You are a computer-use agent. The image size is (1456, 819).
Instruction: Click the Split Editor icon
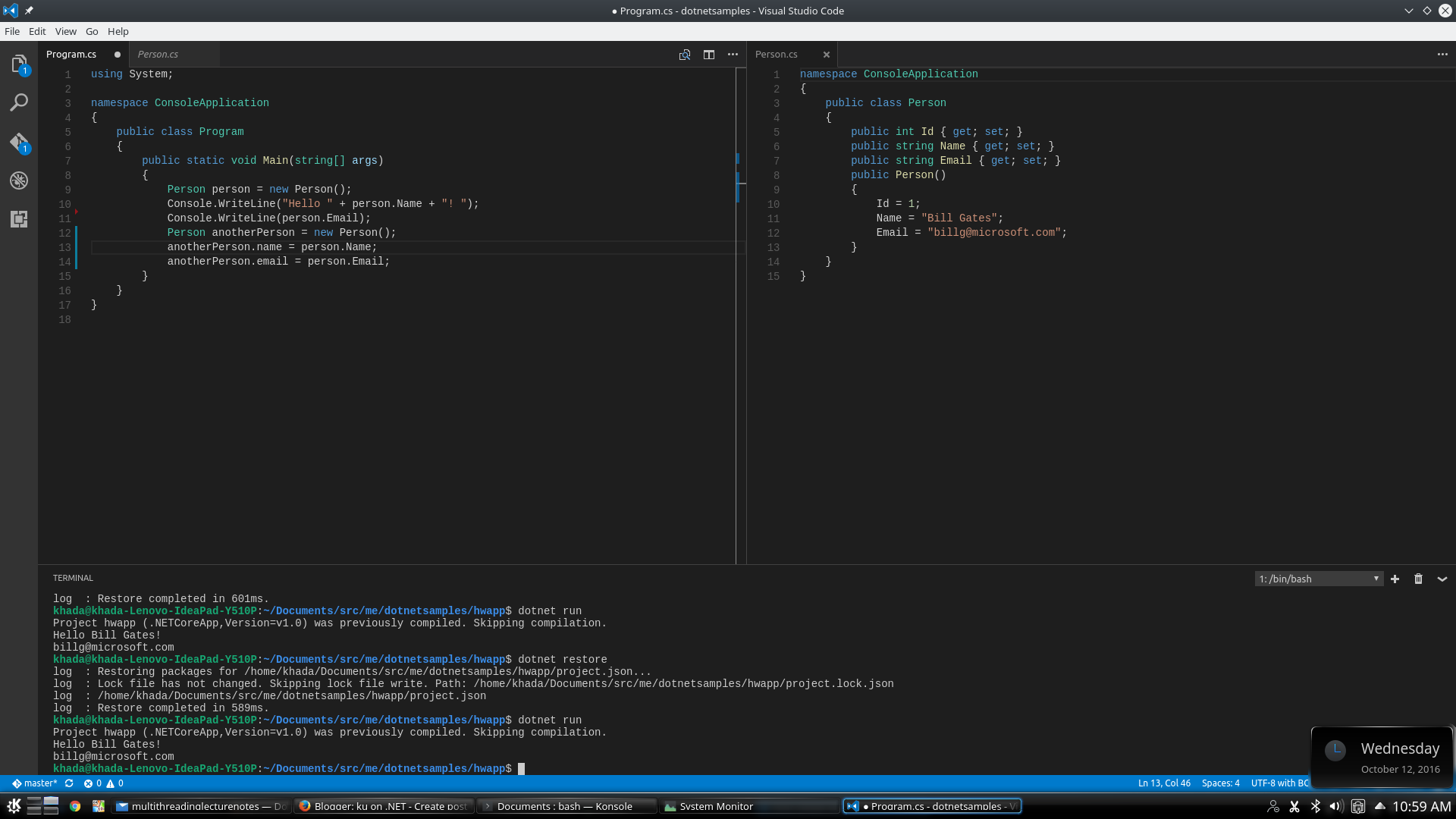click(709, 55)
